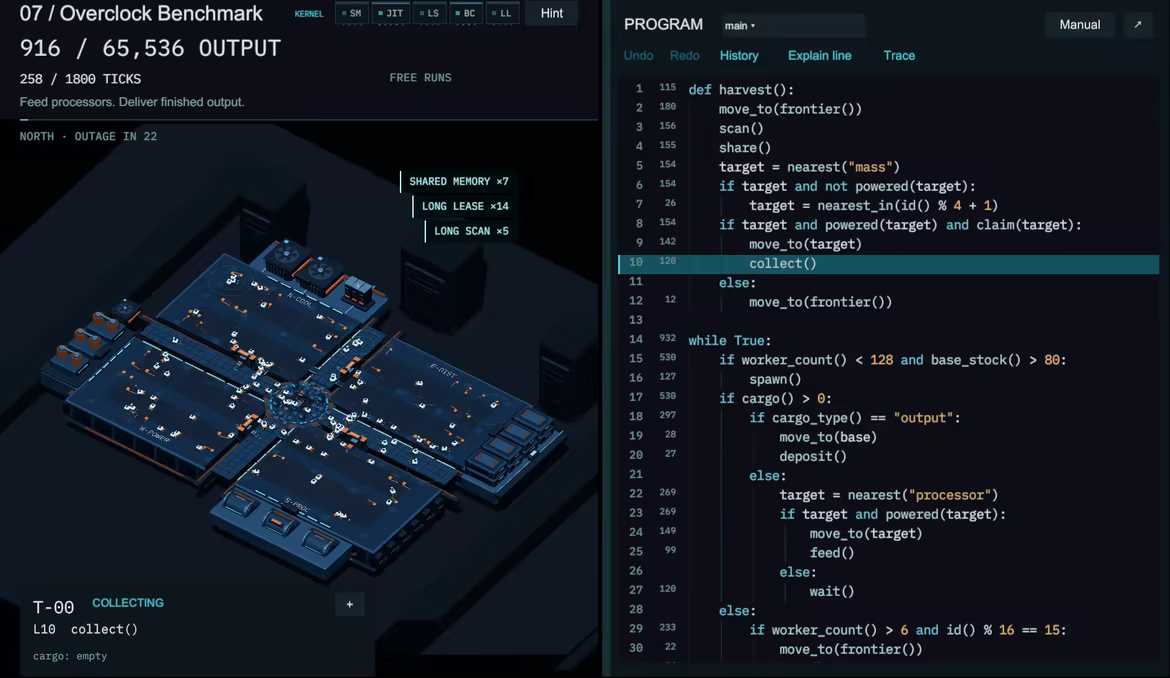Click the pop-out arrow icon
Screen dimensions: 1170x678
[1138, 25]
